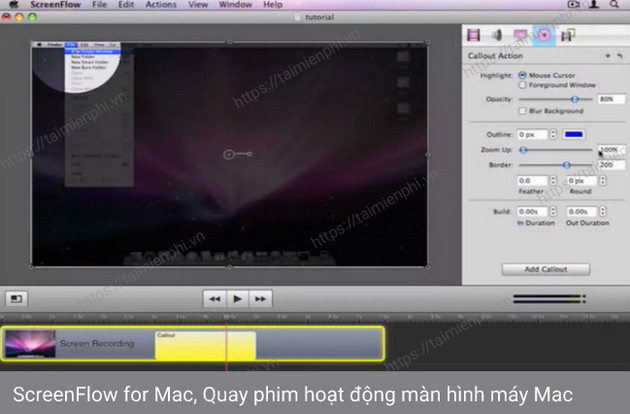
Task: Click the Round value stepper
Action: pyautogui.click(x=602, y=180)
